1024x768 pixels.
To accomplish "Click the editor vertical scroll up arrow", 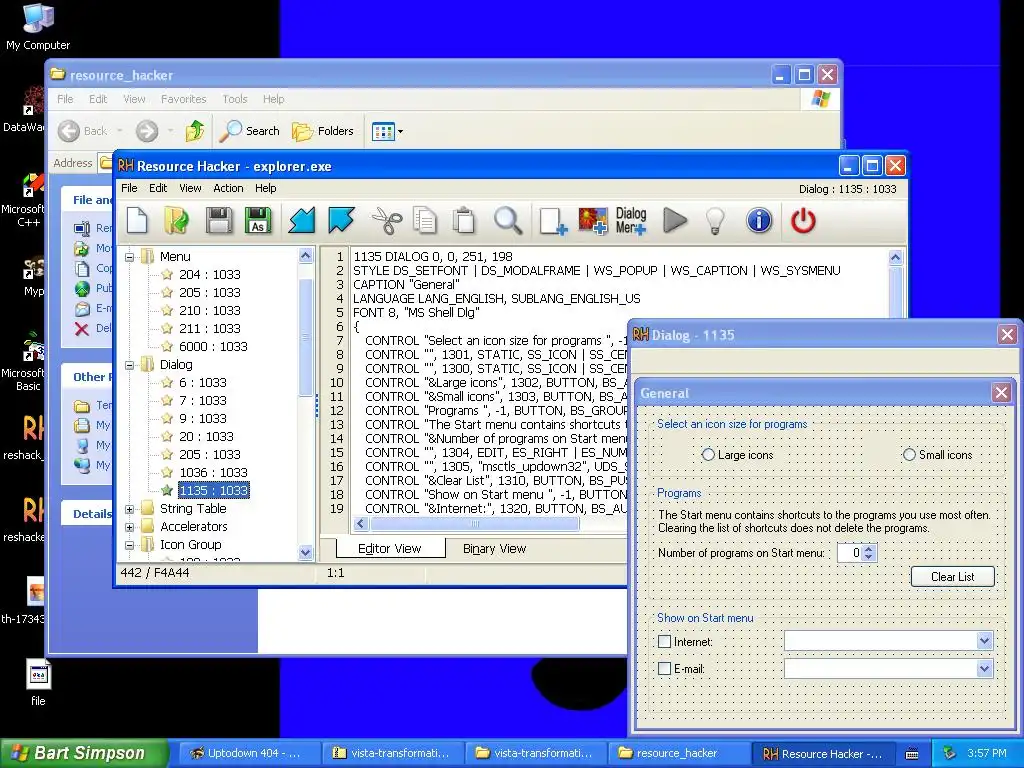I will [x=895, y=257].
